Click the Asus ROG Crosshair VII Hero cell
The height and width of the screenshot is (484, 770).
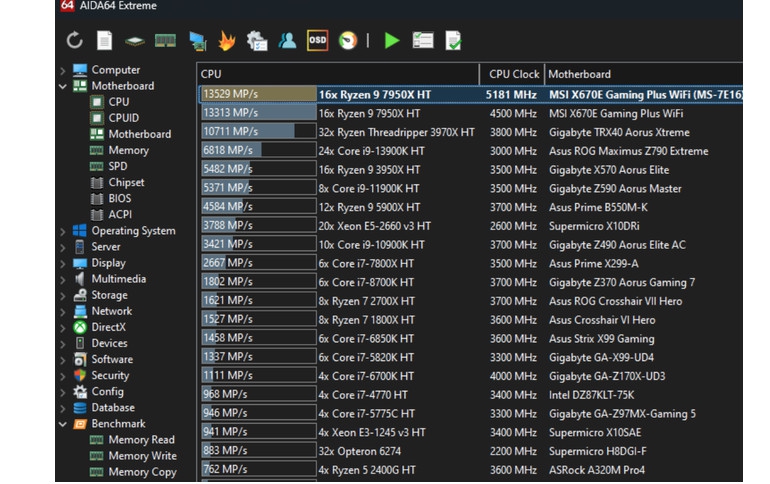coord(615,301)
